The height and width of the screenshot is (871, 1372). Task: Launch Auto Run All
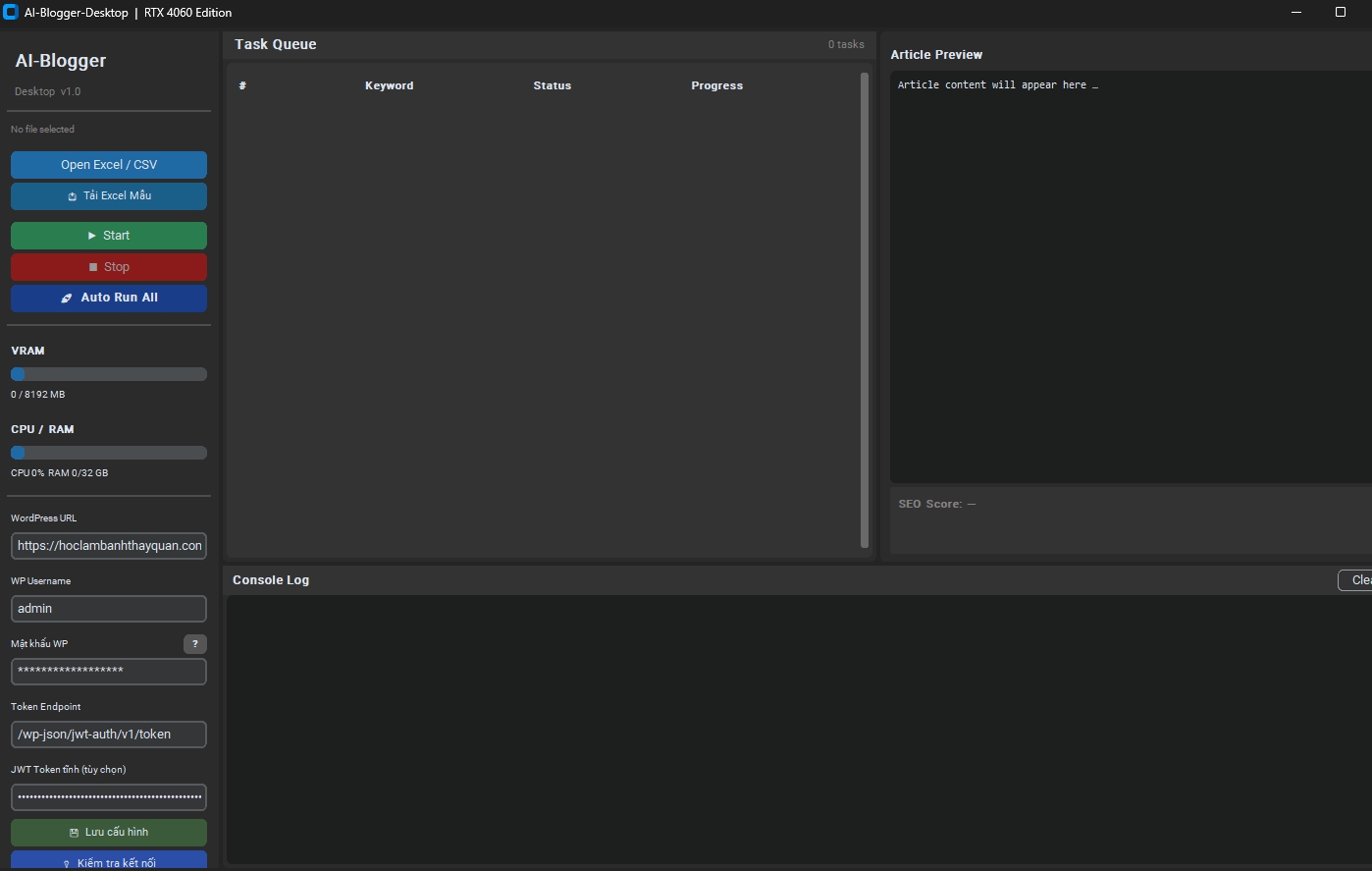click(x=109, y=298)
